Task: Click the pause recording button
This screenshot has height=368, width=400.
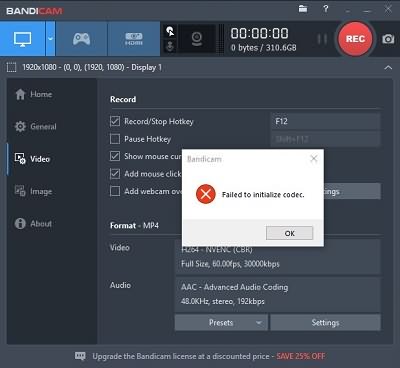Action: (322, 39)
